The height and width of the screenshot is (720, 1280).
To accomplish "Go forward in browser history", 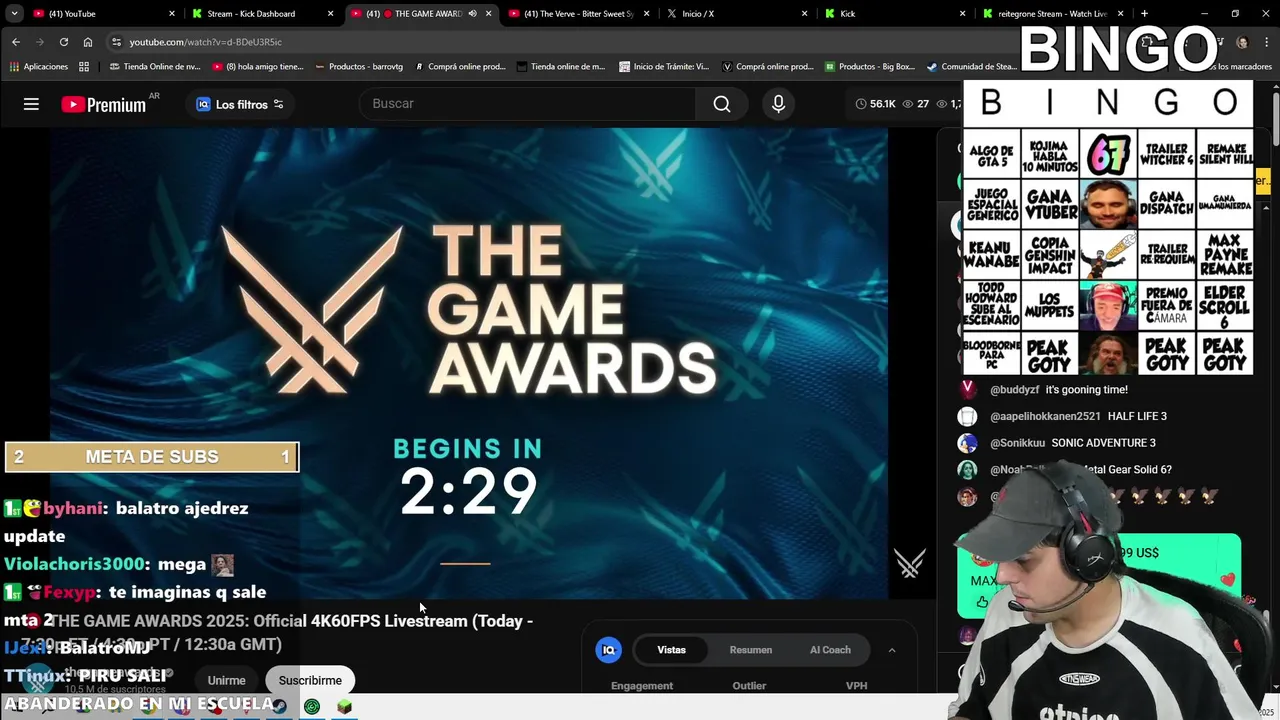I will click(40, 42).
